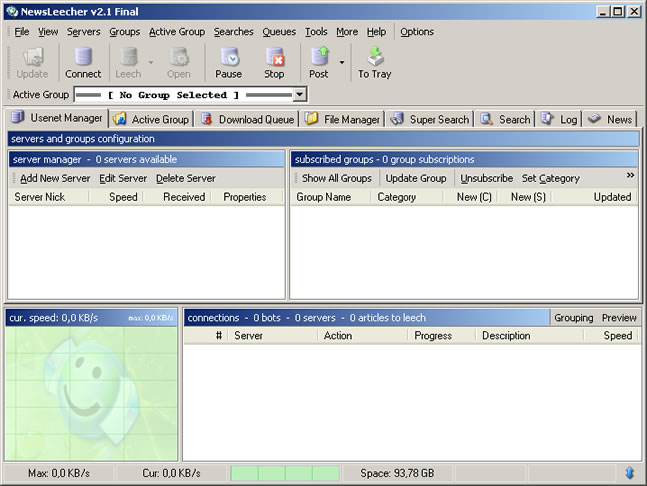The height and width of the screenshot is (486, 647).
Task: Switch to the Super Search tab
Action: point(430,119)
